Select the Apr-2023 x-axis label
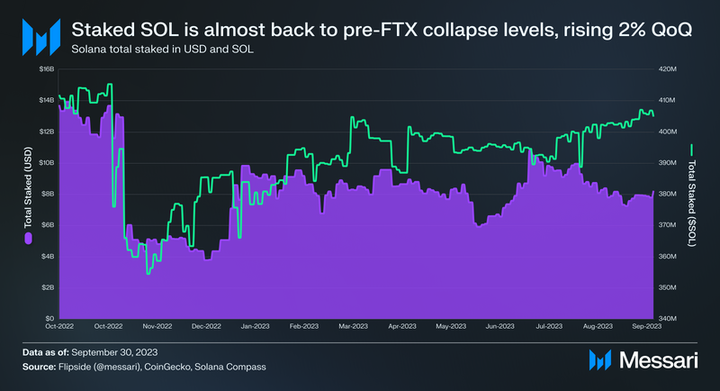The height and width of the screenshot is (391, 720). coord(402,326)
